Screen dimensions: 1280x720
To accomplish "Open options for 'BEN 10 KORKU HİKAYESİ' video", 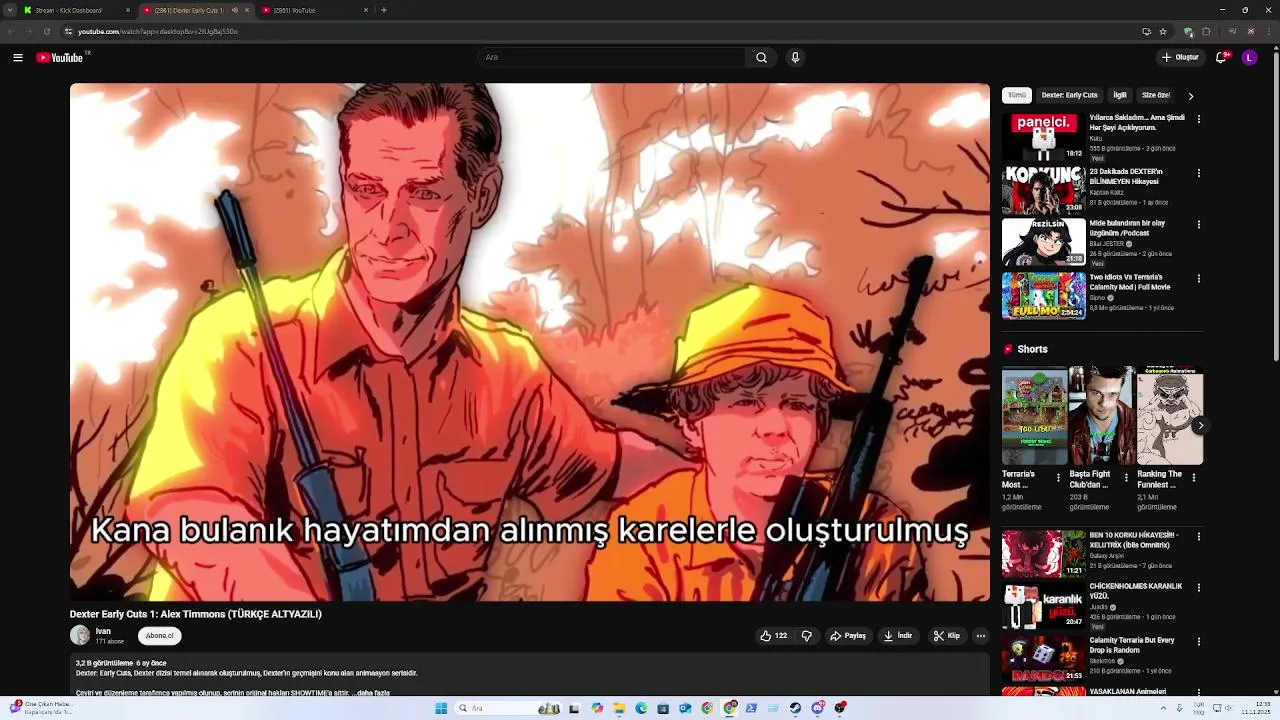I will point(1199,537).
